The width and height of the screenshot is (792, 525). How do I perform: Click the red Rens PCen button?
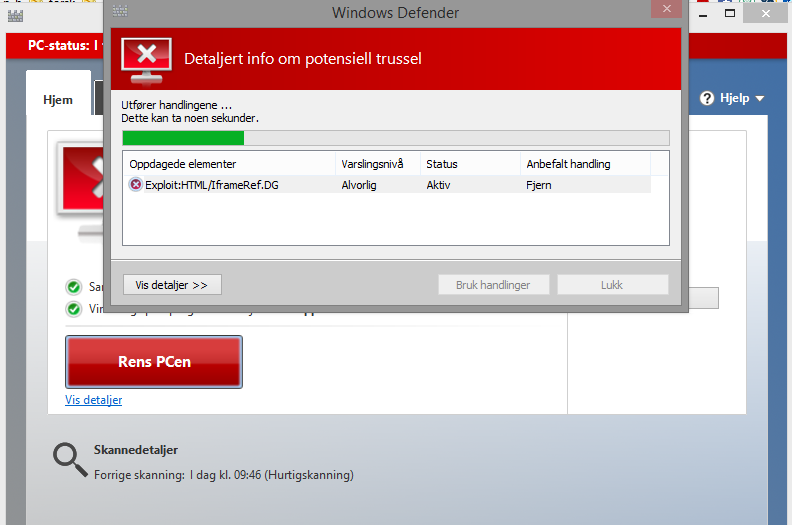(154, 362)
